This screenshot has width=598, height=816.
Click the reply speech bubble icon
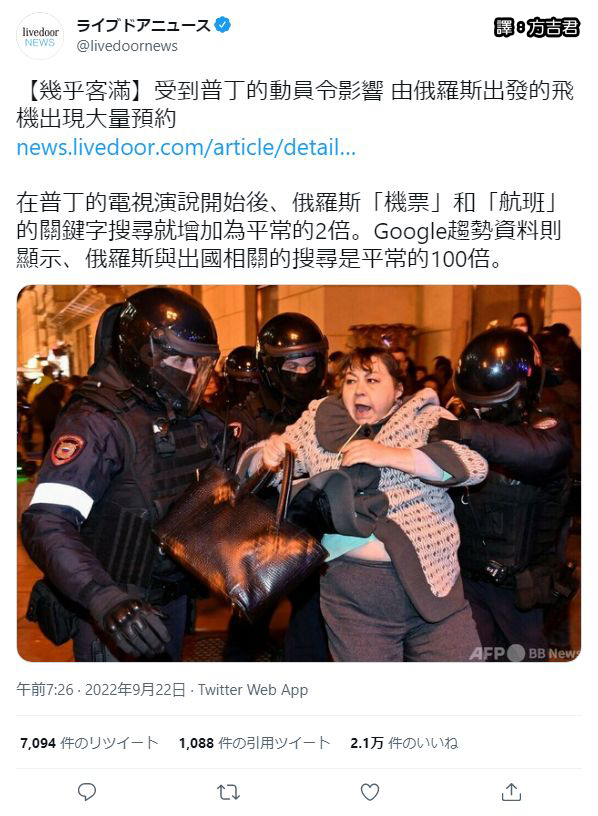coord(87,792)
